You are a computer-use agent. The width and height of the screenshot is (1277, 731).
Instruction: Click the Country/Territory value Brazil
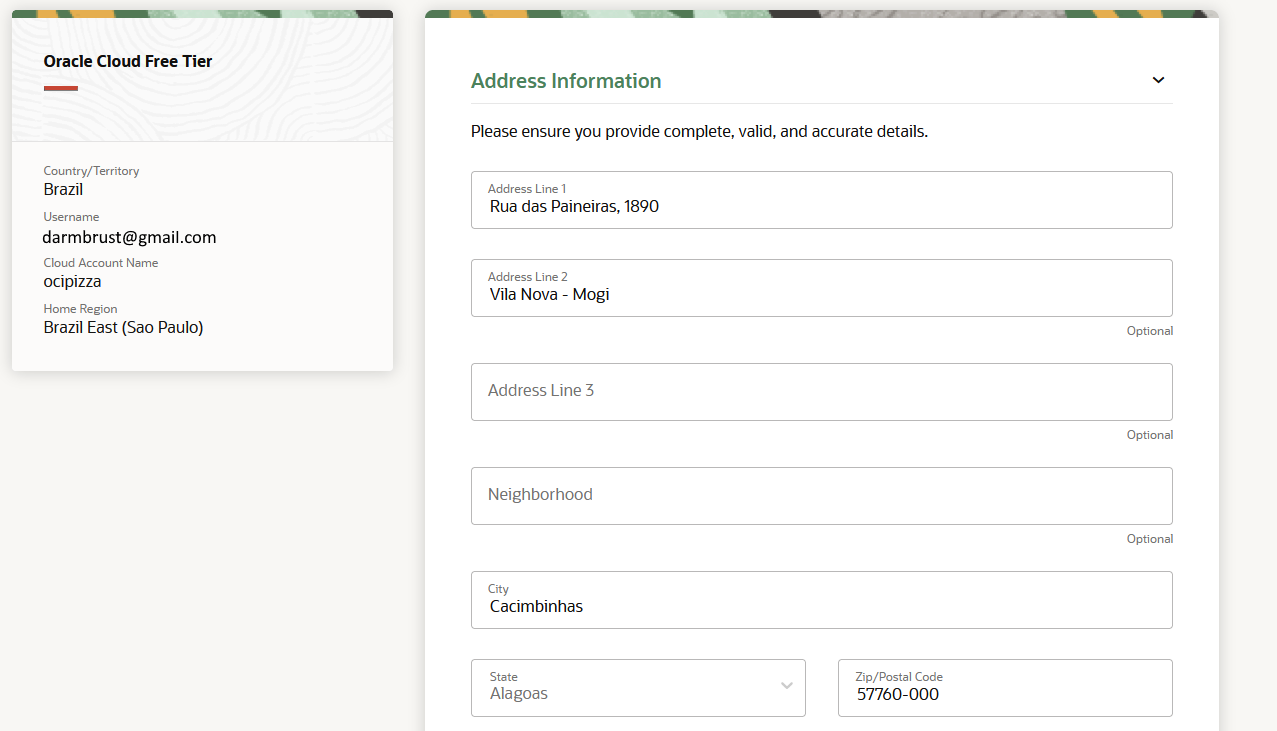[x=63, y=189]
